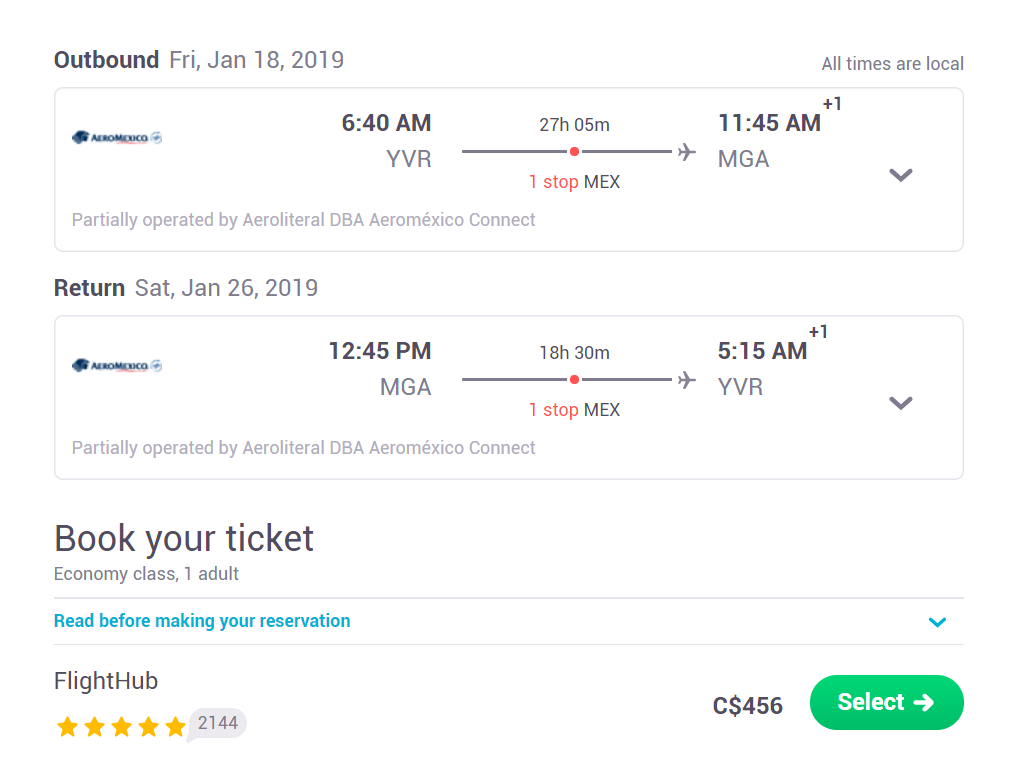Click the return 1 stop MEX label
Viewport: 1016px width, 759px height.
point(574,410)
